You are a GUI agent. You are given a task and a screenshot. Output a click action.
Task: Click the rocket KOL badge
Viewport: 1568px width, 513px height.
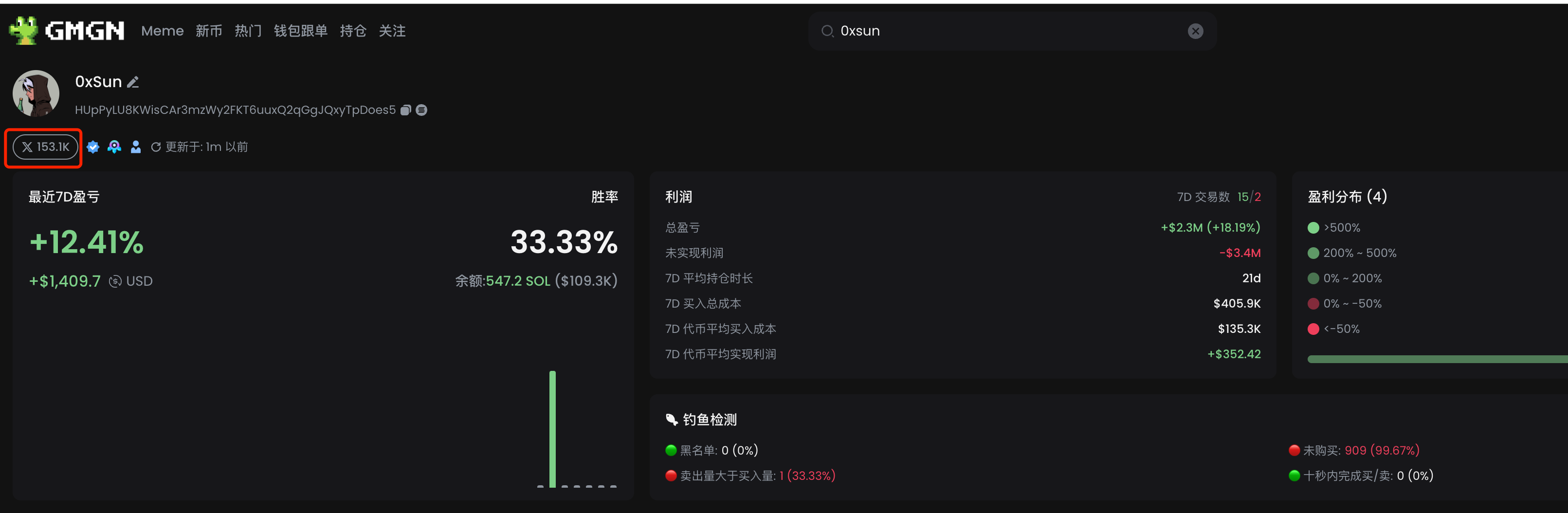[114, 147]
